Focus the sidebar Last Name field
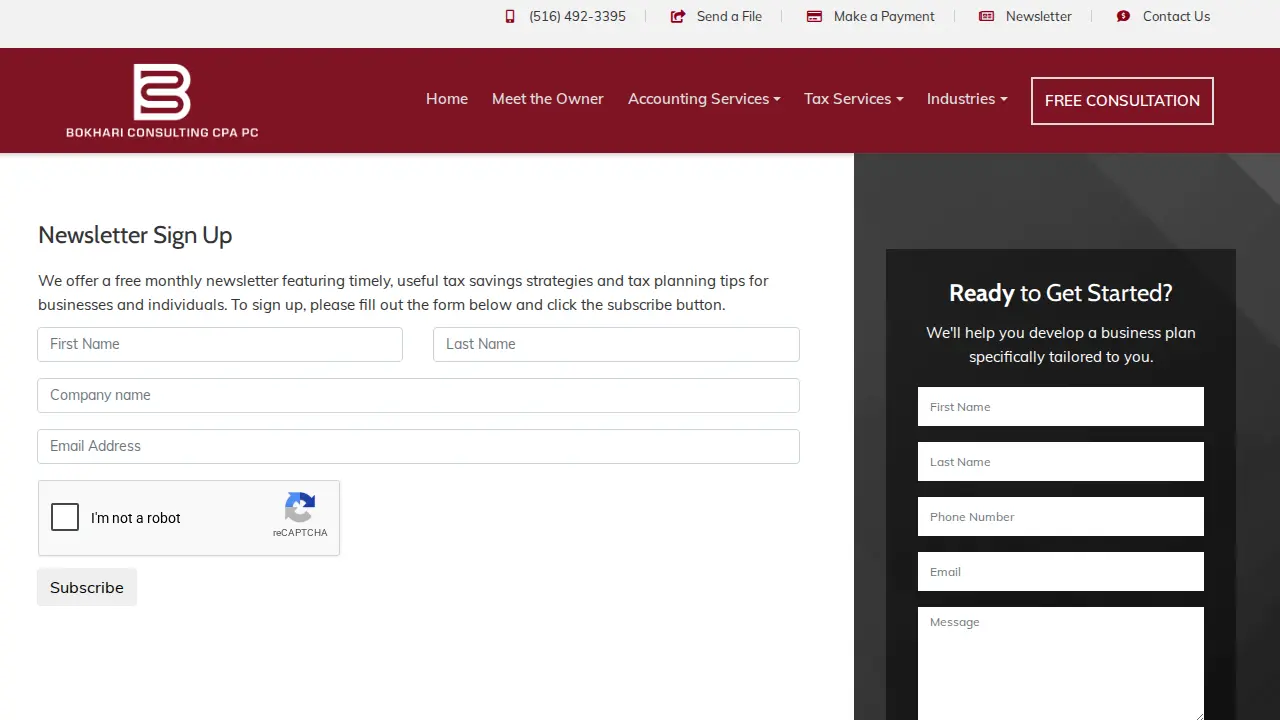Viewport: 1280px width, 720px height. pos(1061,462)
